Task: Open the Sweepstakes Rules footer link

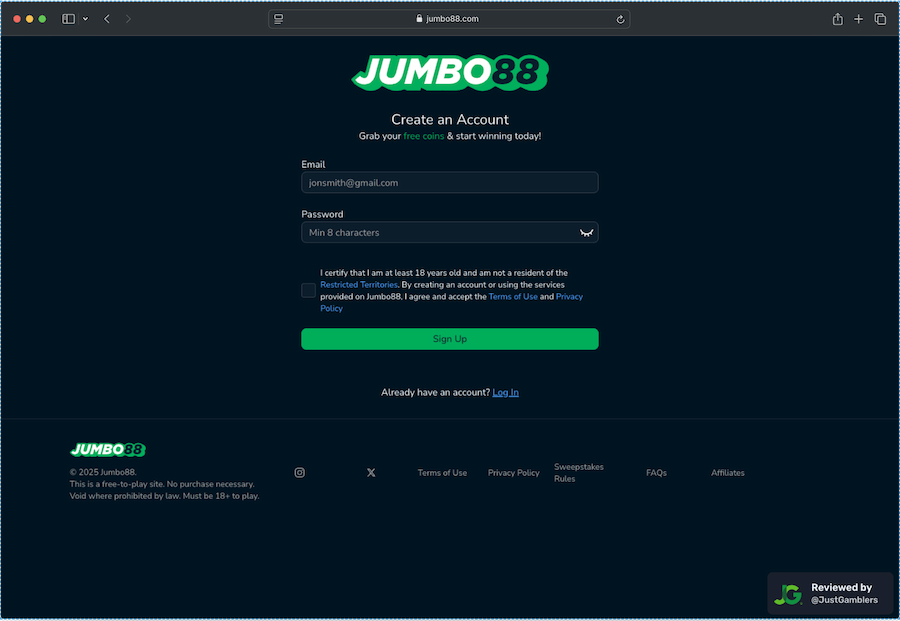Action: 579,472
